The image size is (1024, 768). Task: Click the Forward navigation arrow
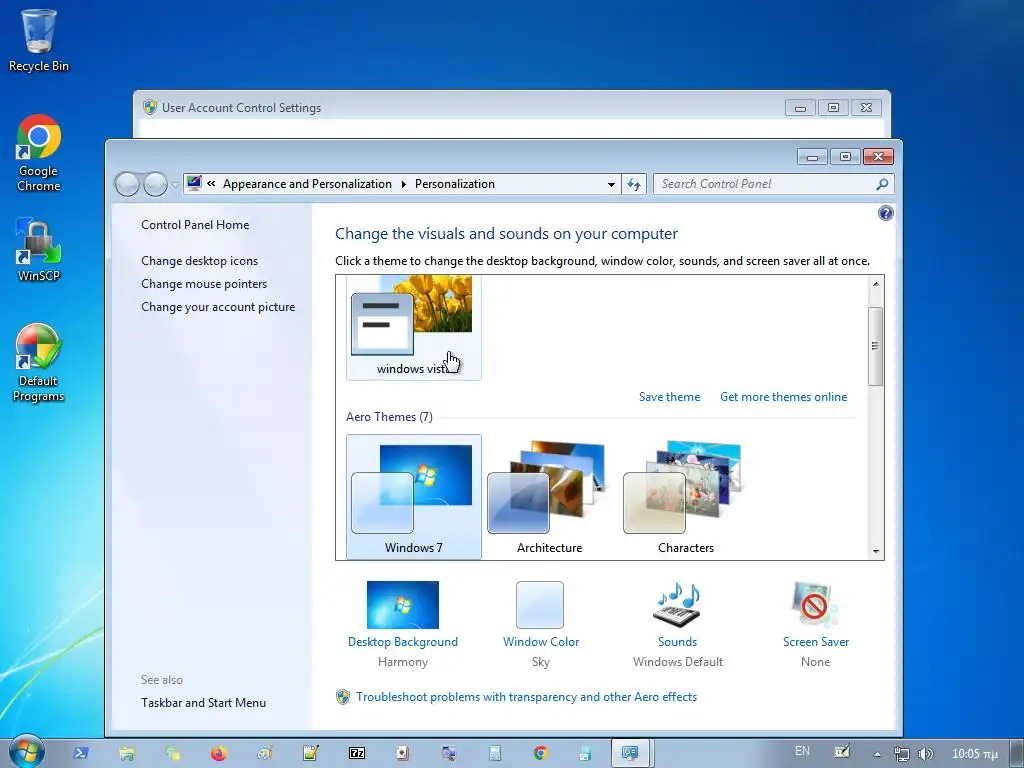point(155,184)
